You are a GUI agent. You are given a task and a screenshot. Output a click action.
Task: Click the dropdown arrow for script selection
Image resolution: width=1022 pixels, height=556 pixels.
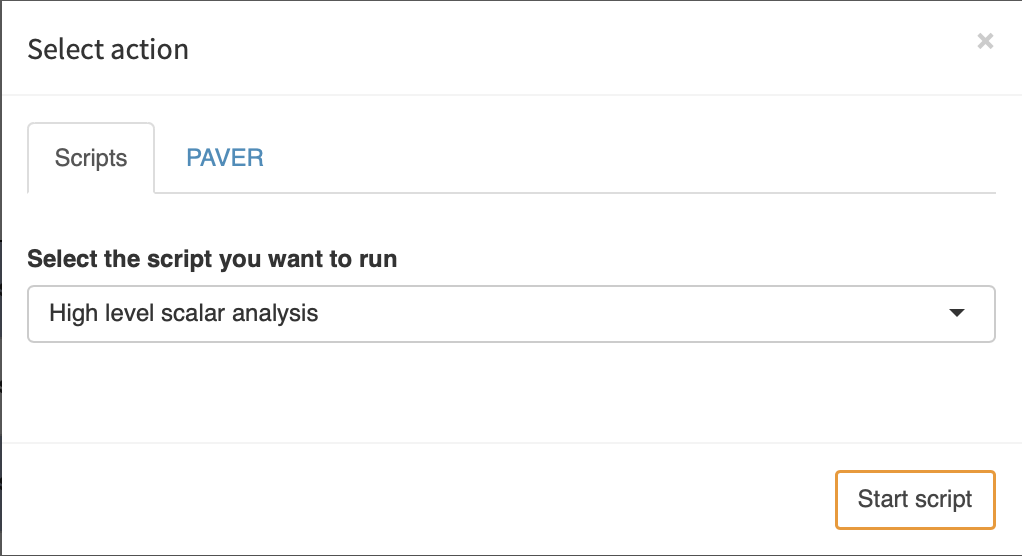(956, 314)
